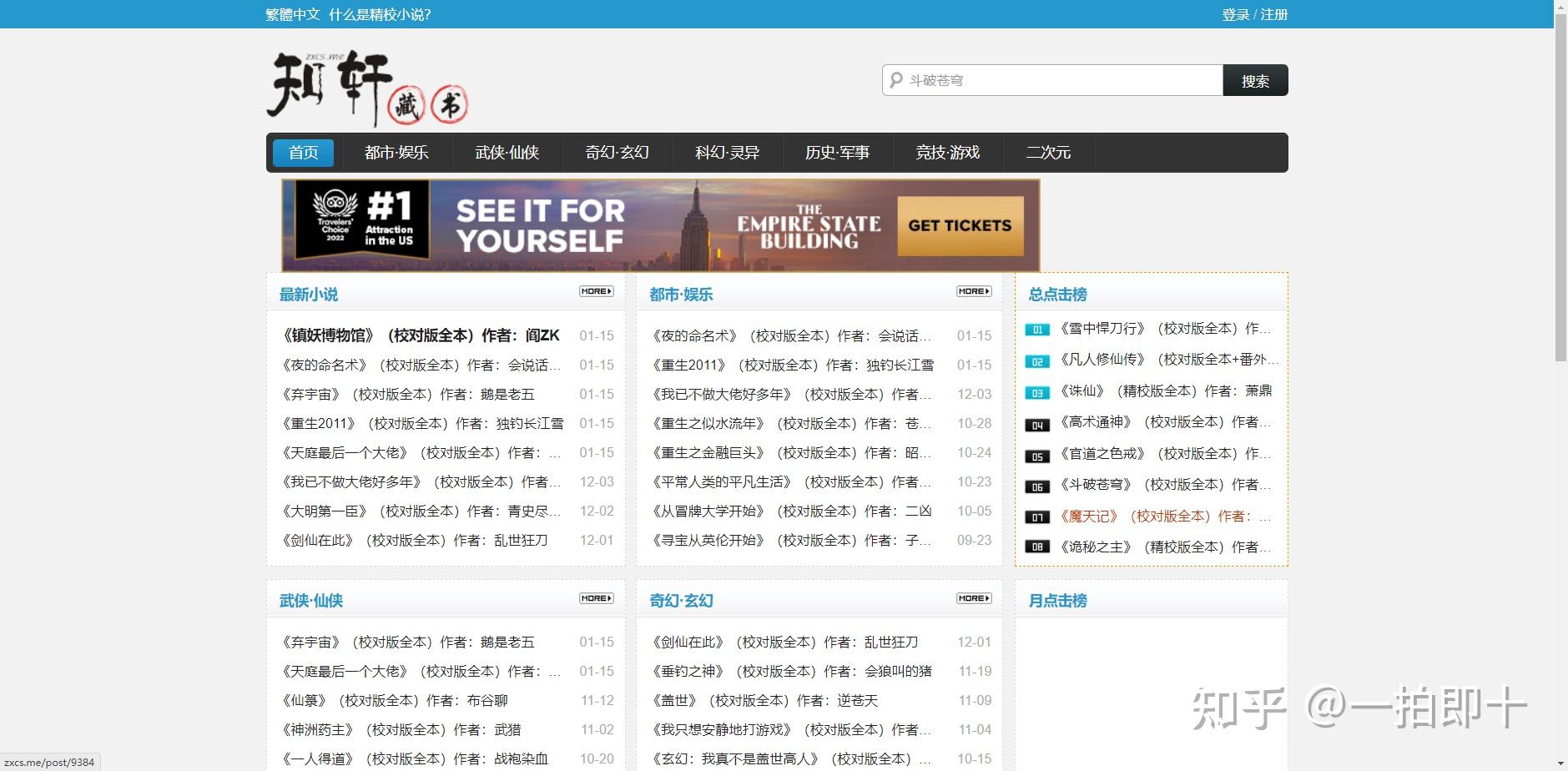The image size is (1568, 771).
Task: Open 《高术通神》 ranking link
Action: (x=1165, y=422)
